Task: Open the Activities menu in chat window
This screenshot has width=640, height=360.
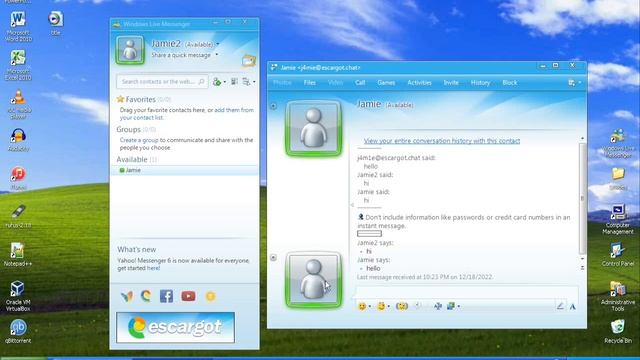Action: pos(419,83)
